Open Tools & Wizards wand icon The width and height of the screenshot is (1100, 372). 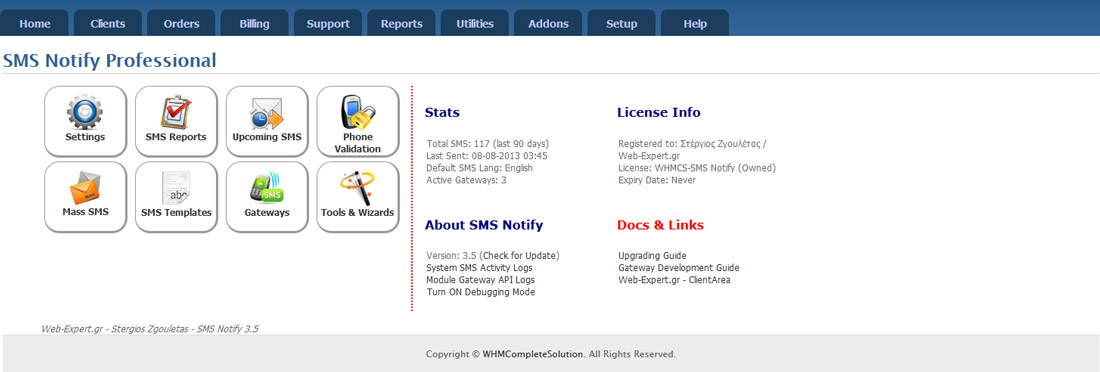pyautogui.click(x=358, y=197)
